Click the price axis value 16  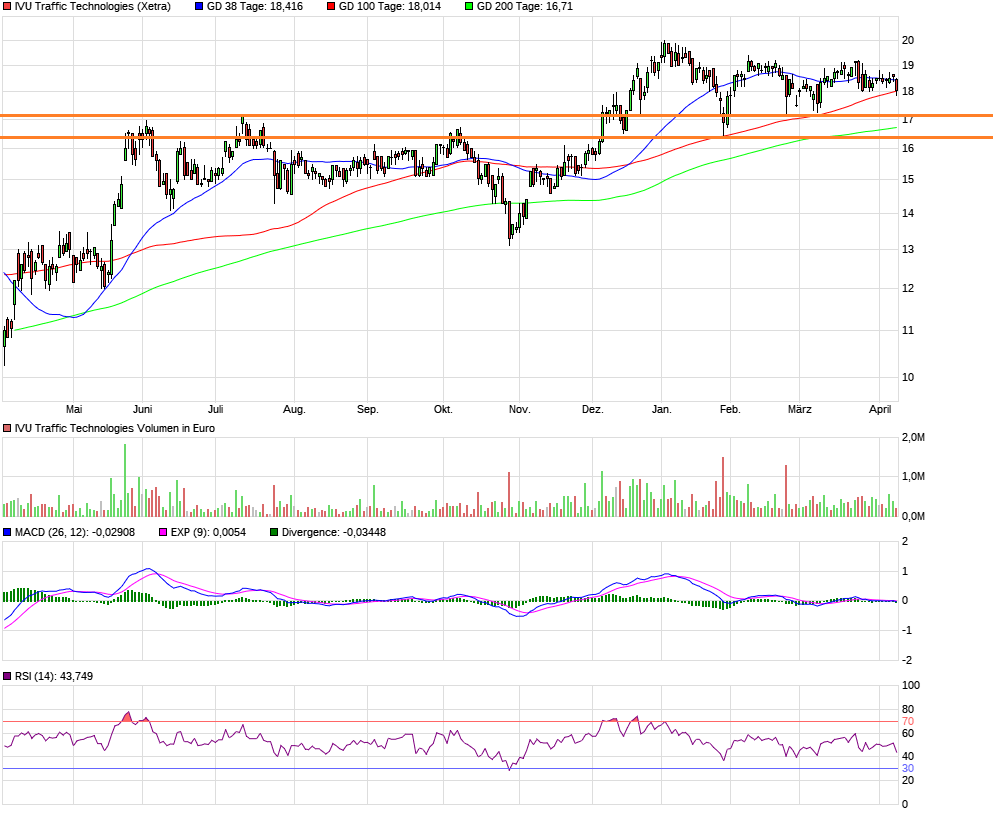(908, 148)
